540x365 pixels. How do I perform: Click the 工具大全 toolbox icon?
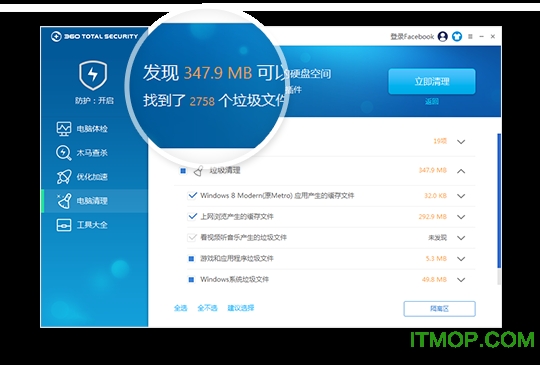click(64, 225)
